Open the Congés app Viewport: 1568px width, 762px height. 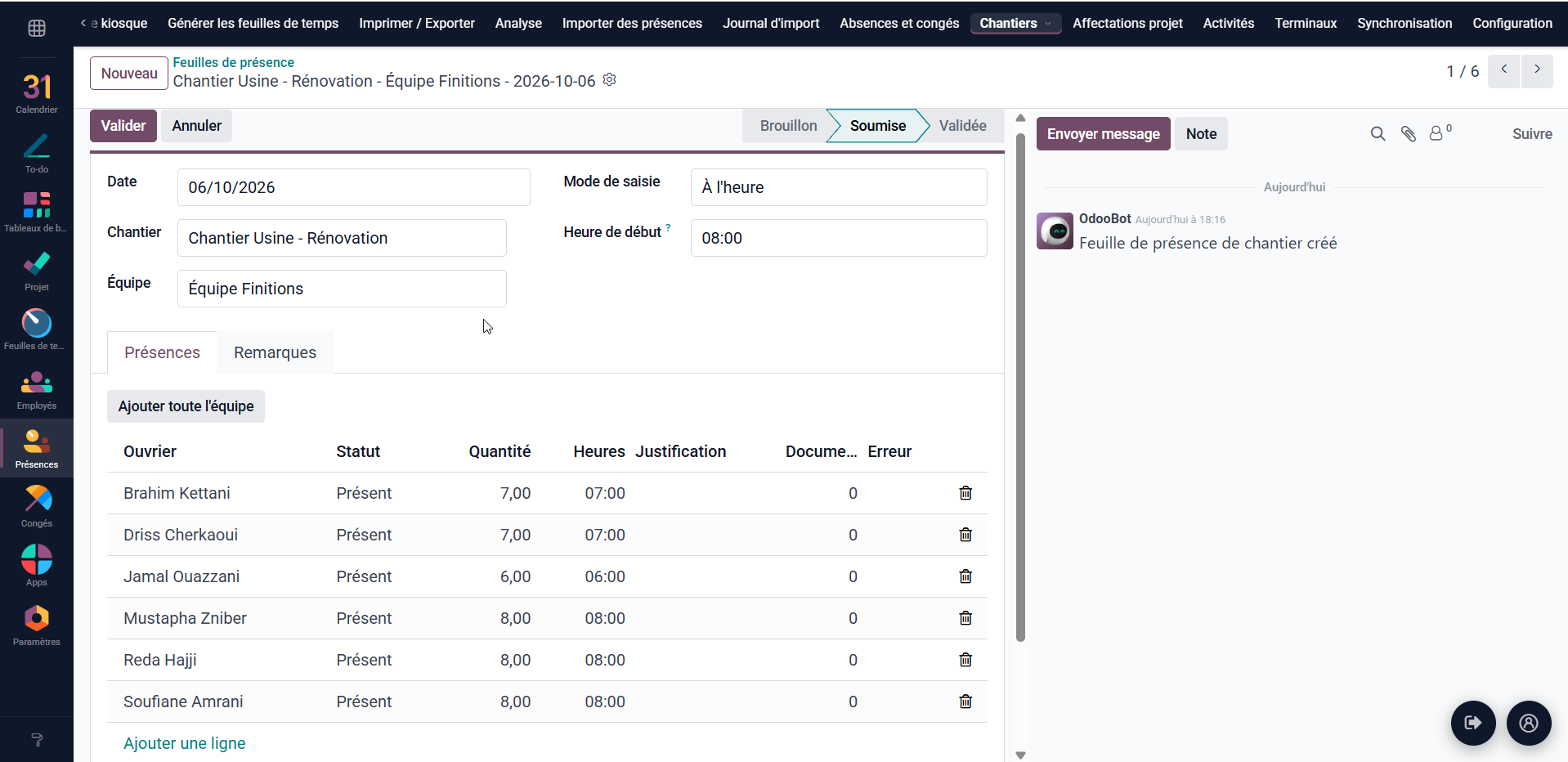click(37, 507)
